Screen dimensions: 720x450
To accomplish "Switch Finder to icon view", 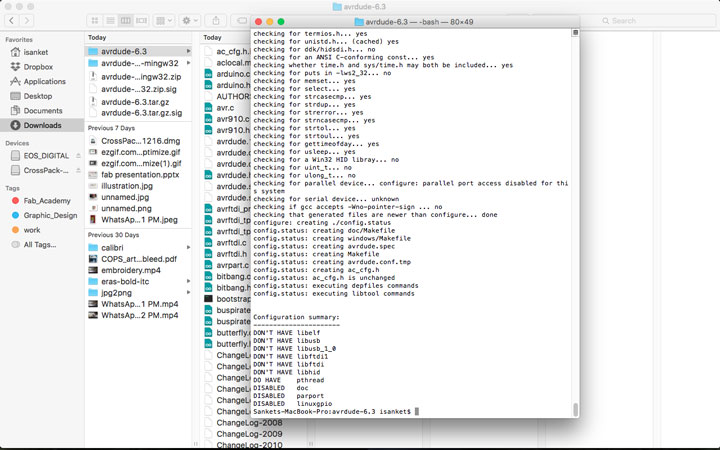I will click(95, 21).
